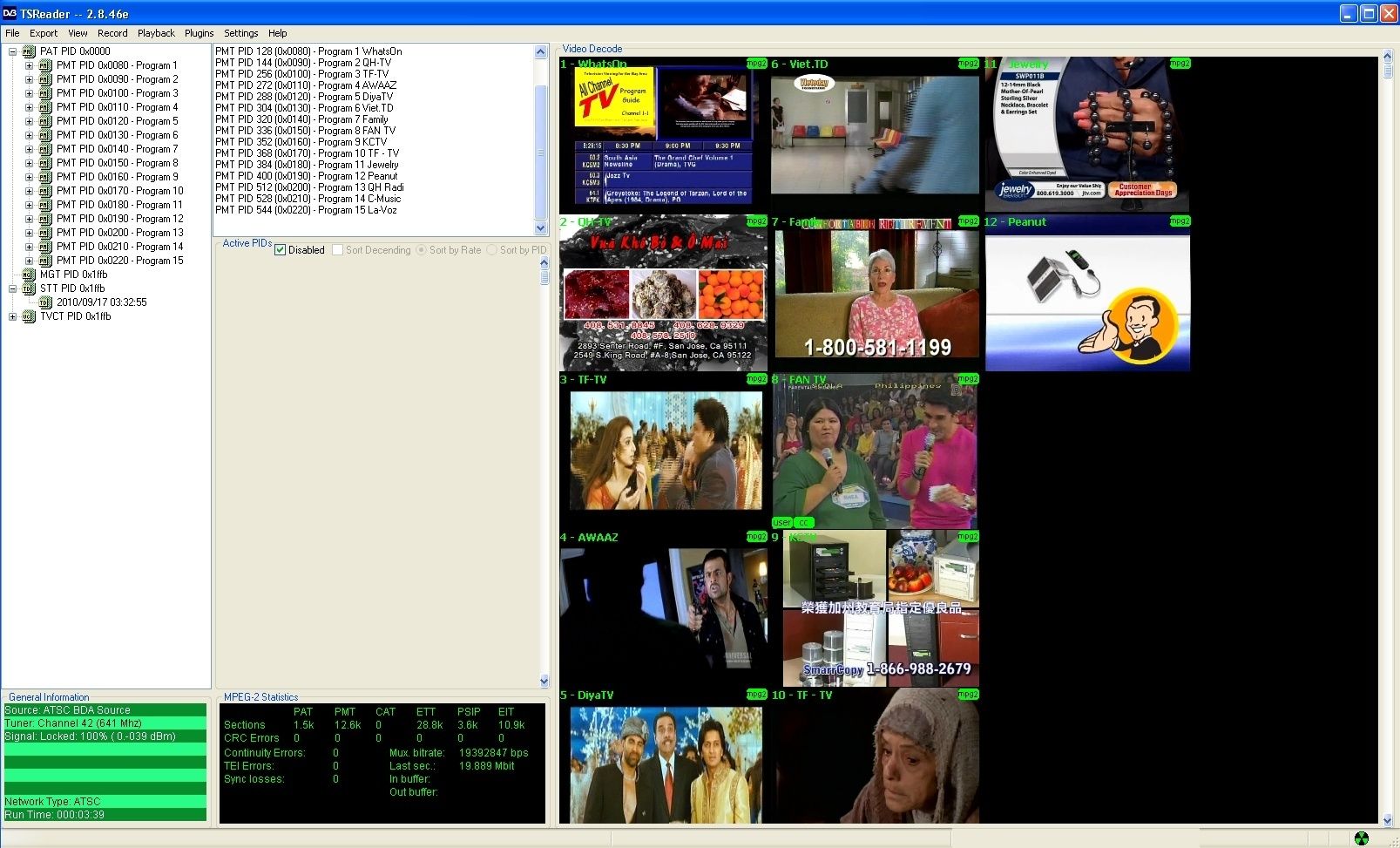
Task: Click the green user badge on FAN TV
Action: click(782, 523)
